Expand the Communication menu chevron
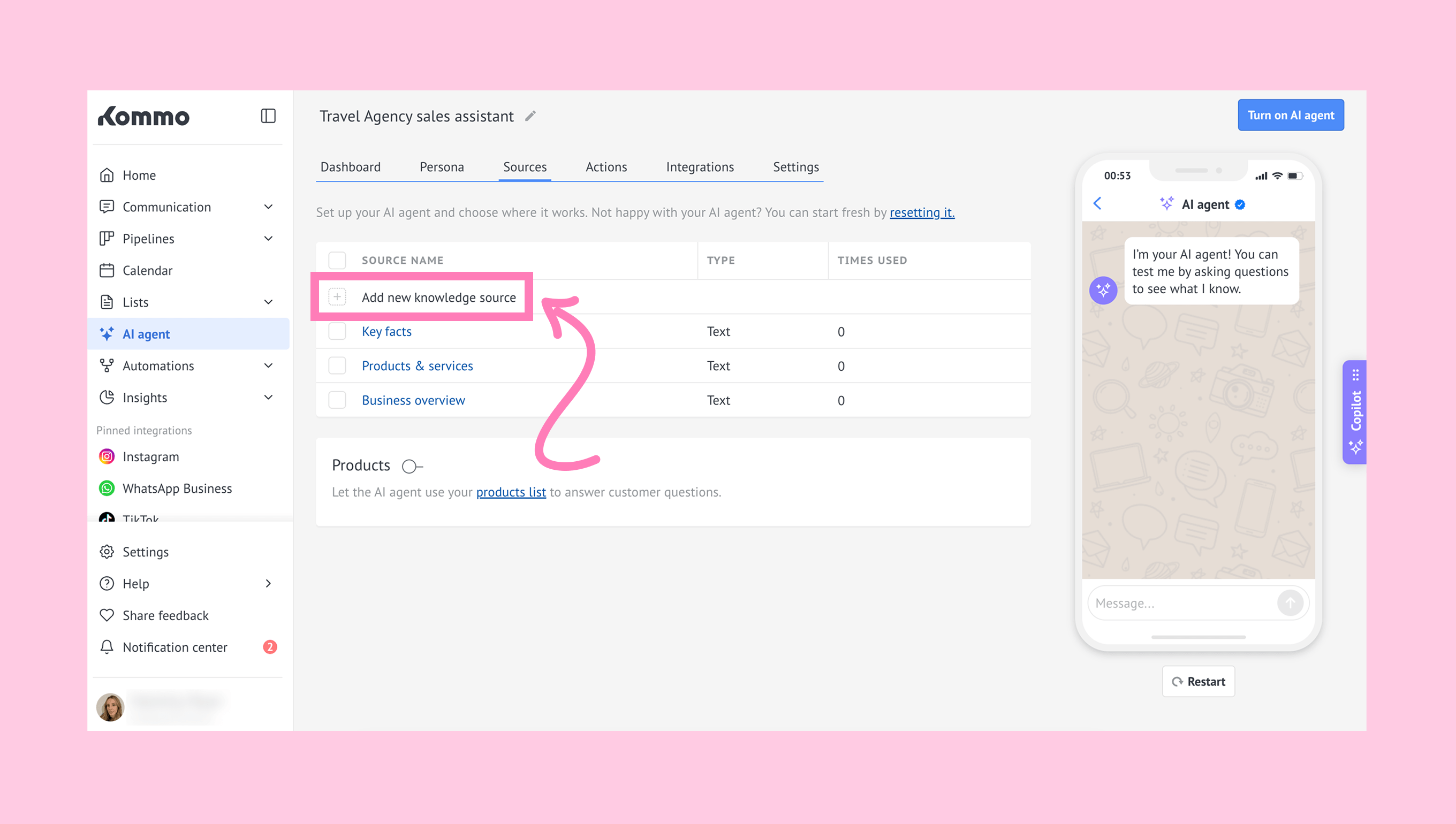 click(x=268, y=207)
